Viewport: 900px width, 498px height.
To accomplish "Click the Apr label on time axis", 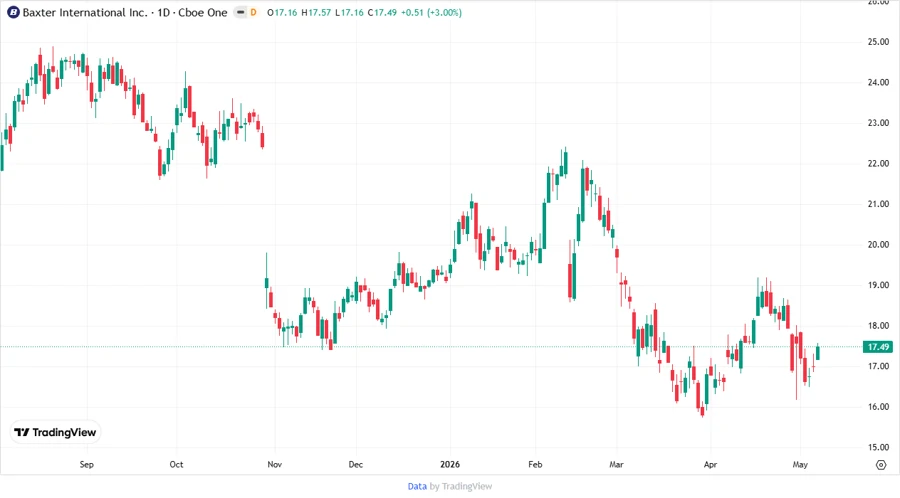I will coord(710,464).
